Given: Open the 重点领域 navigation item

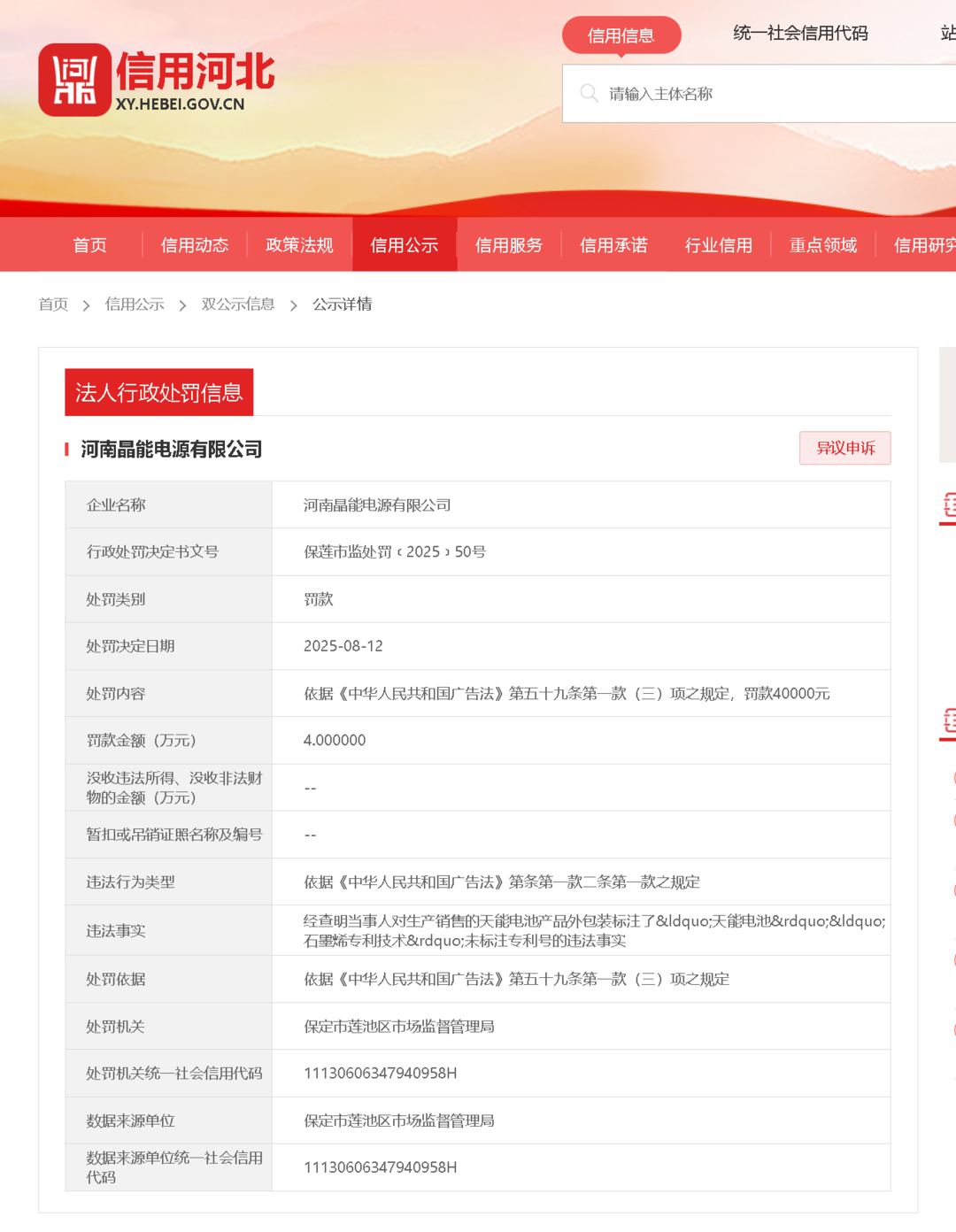Looking at the screenshot, I should pos(823,245).
